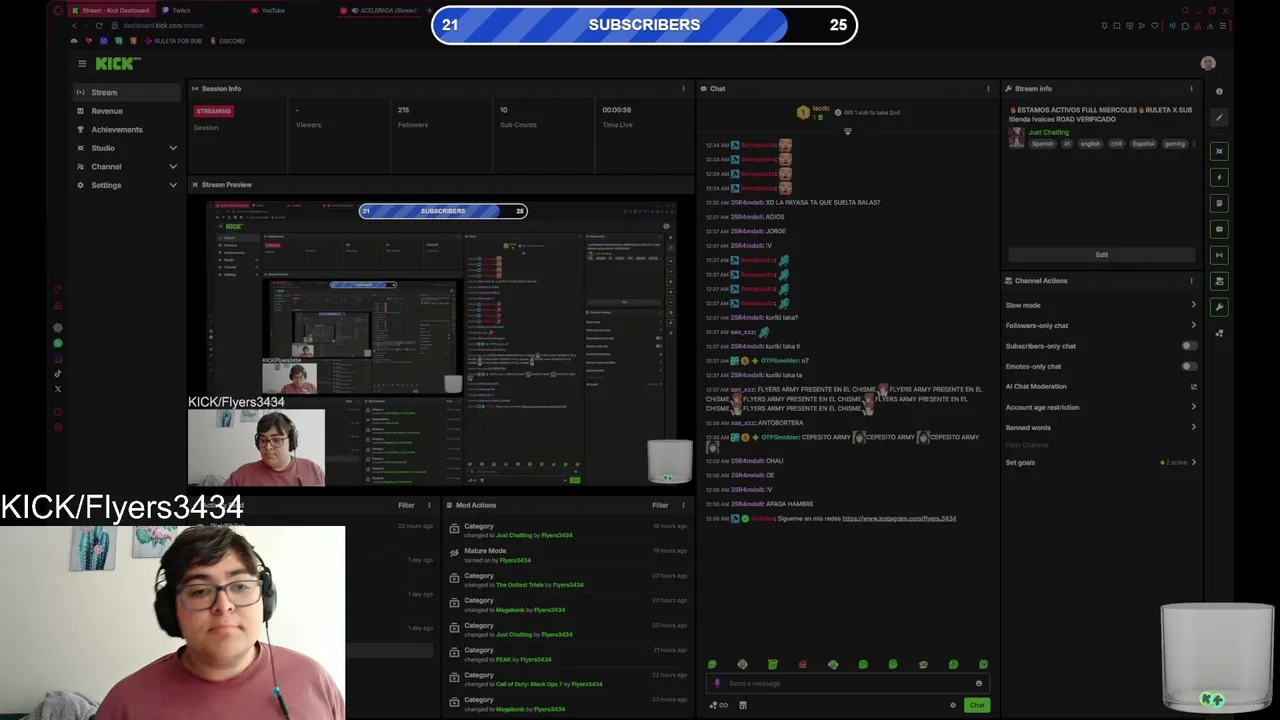Select the first green emote above message box
Screen dimensions: 1280x720
[x=712, y=664]
